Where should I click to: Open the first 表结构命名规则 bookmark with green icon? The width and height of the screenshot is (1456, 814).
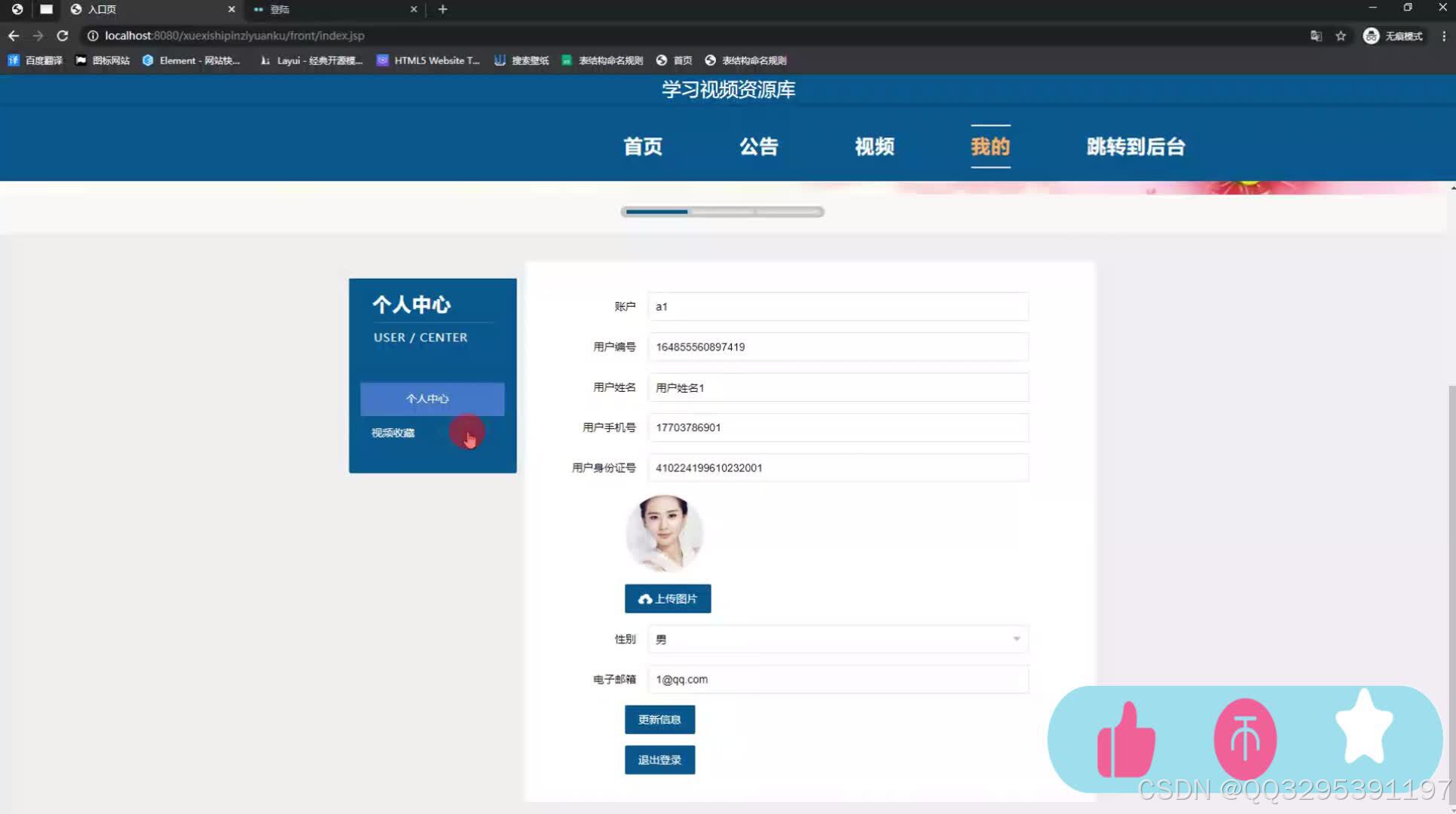(x=602, y=60)
